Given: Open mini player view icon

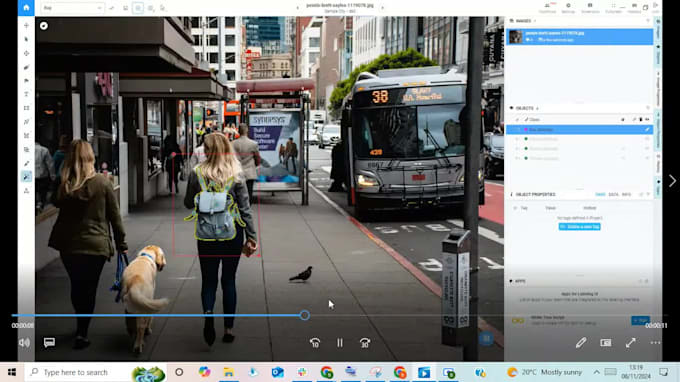Looking at the screenshot, I should tap(606, 343).
